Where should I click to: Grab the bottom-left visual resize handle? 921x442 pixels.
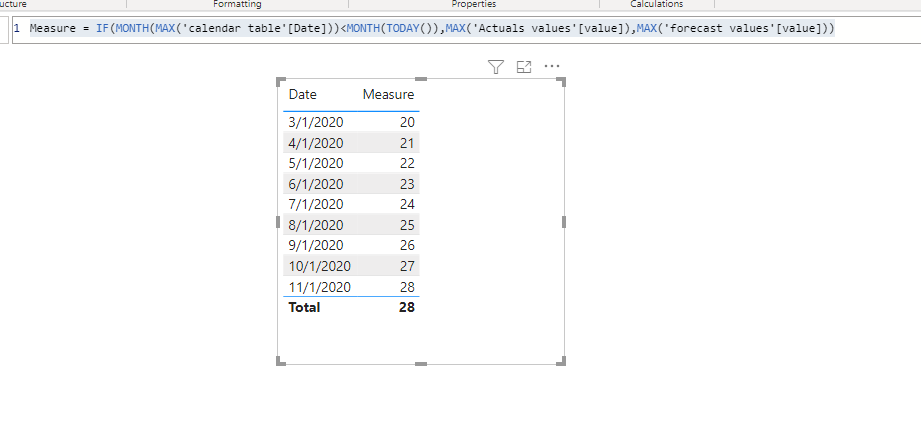click(281, 361)
